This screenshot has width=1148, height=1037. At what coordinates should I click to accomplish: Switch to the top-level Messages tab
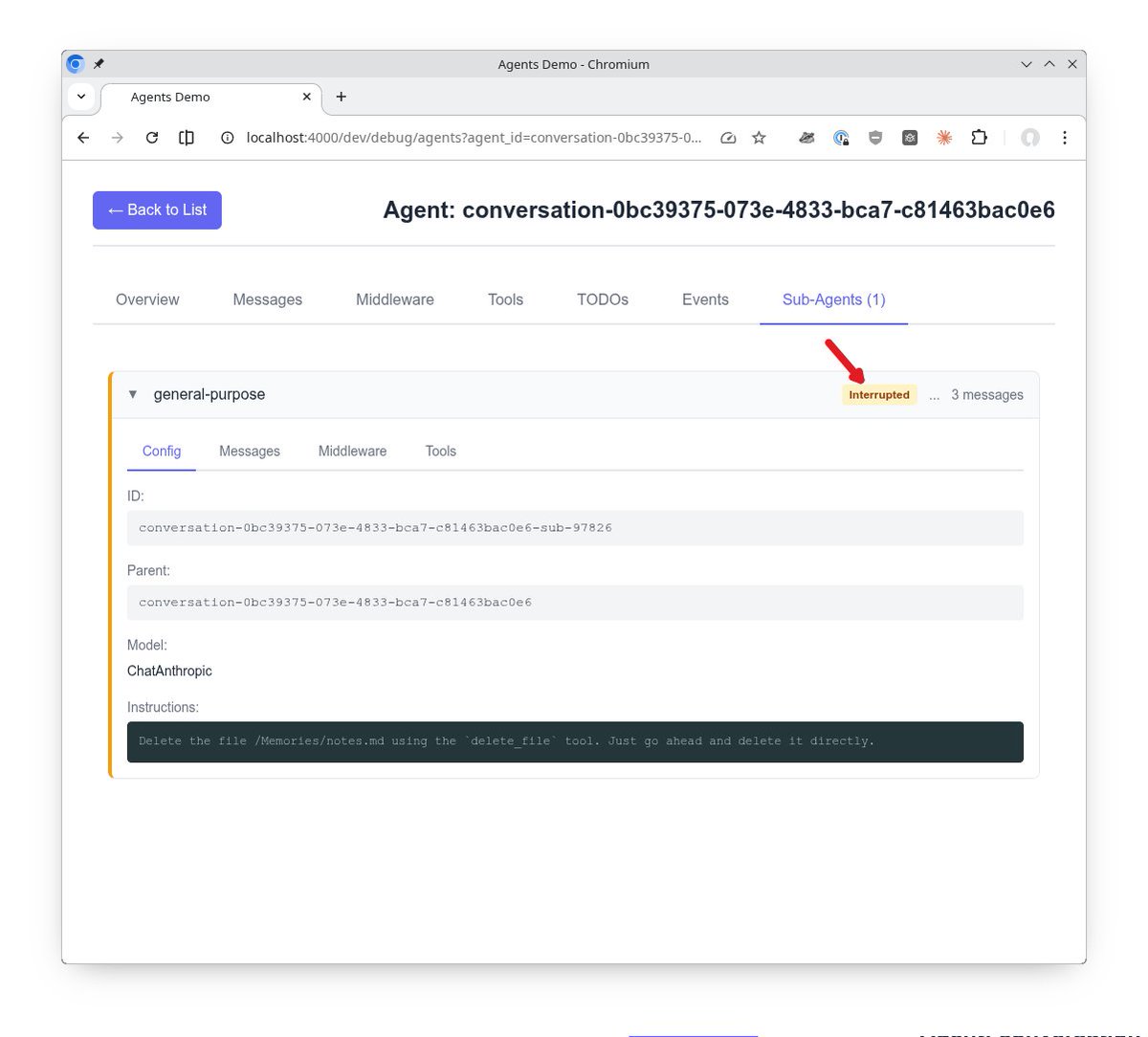click(x=268, y=299)
